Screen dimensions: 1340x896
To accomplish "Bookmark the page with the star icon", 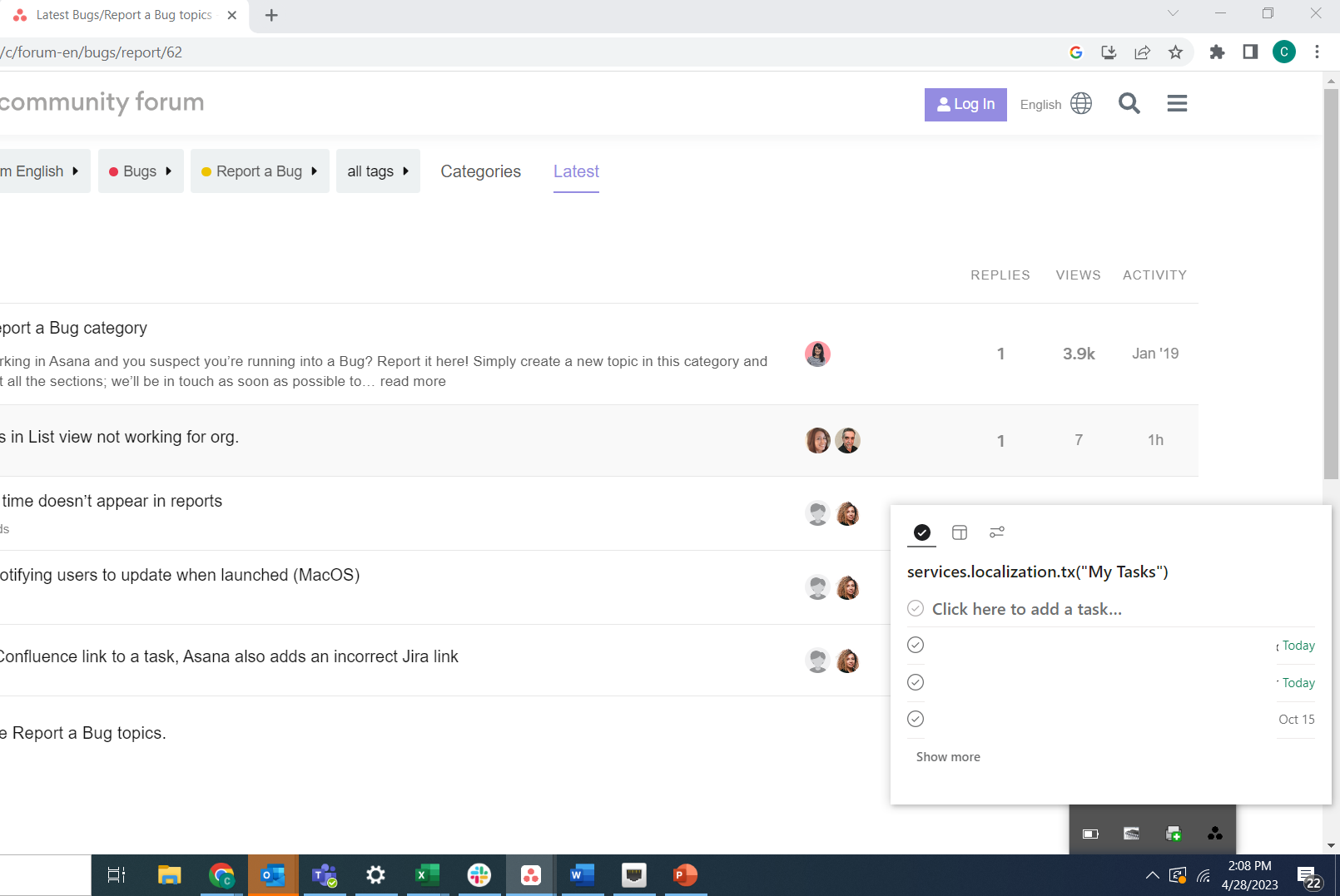I will [1175, 52].
